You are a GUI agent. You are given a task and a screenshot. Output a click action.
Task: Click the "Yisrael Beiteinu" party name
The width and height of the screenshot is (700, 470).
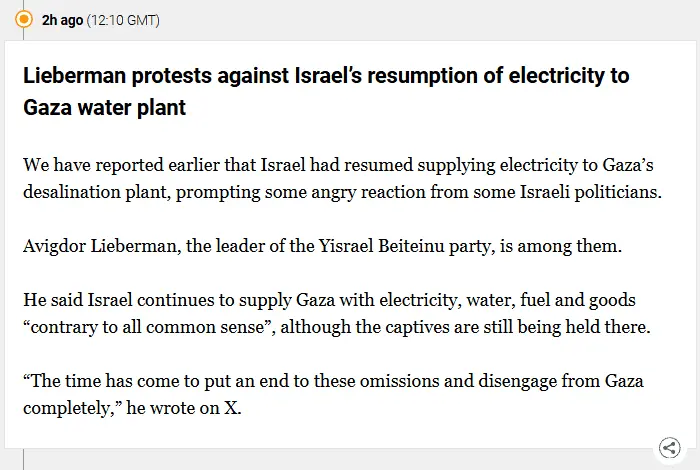tap(404, 246)
